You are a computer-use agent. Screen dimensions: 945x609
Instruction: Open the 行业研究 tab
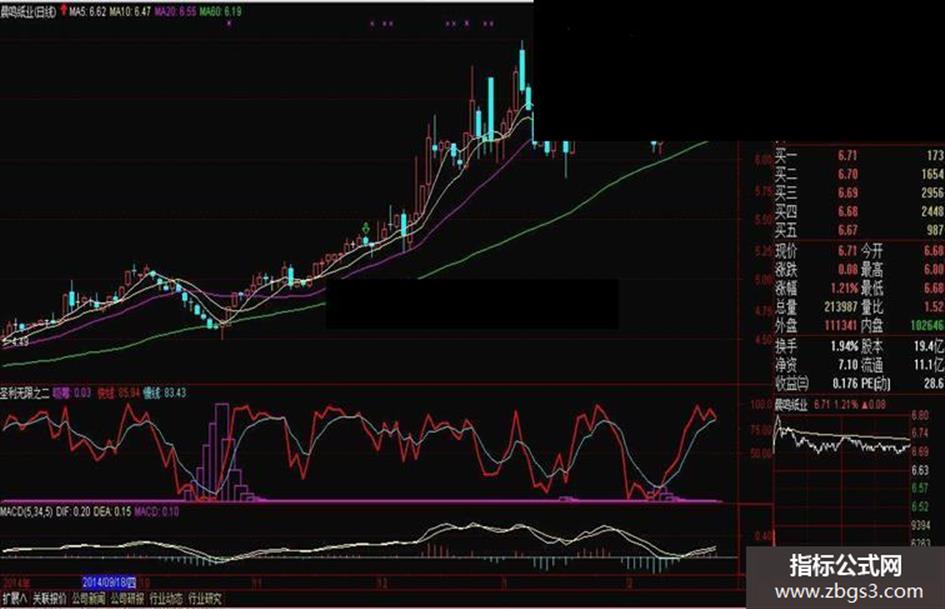205,599
